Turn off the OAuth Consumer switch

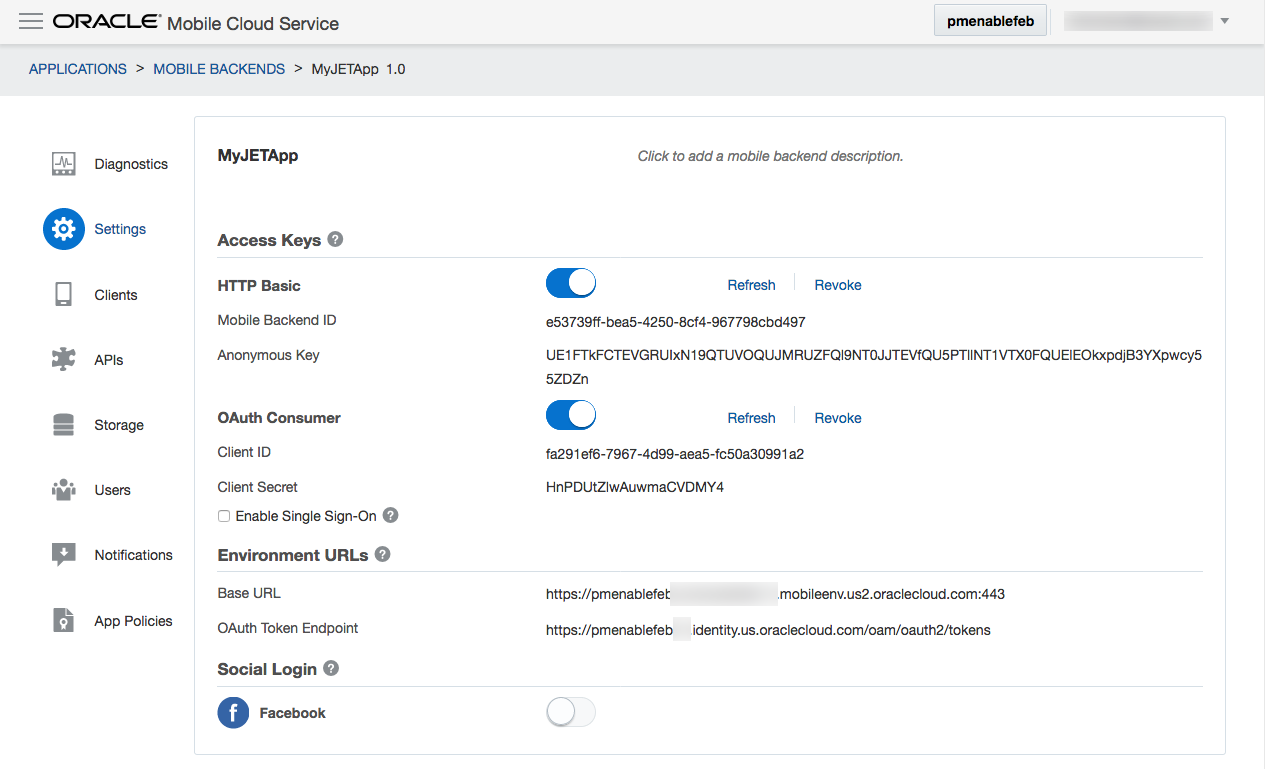[571, 415]
